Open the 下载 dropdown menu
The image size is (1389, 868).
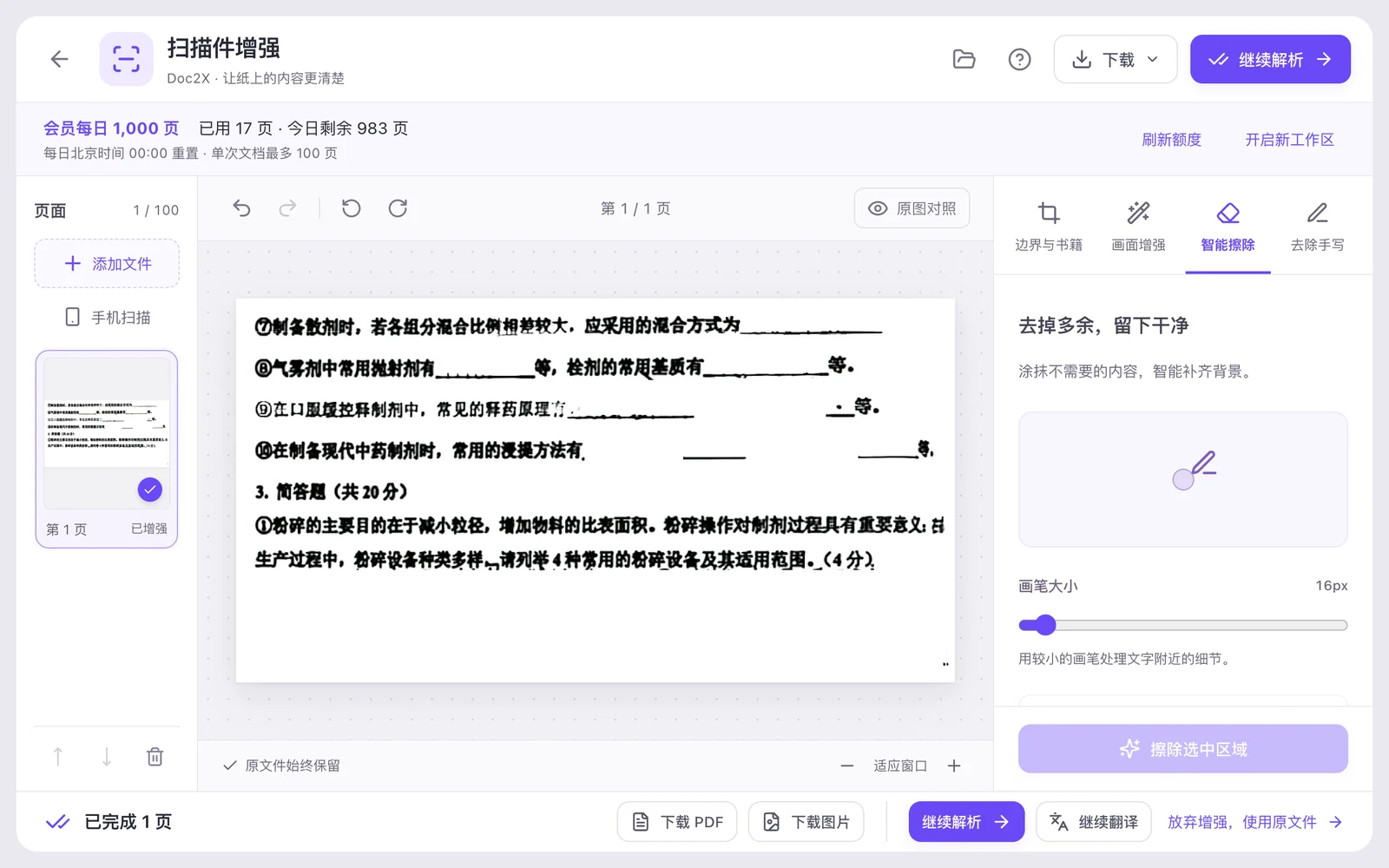[x=1115, y=59]
